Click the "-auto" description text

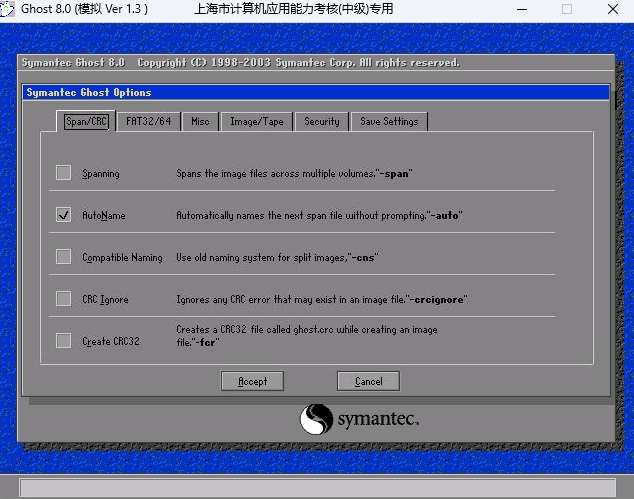[319, 216]
